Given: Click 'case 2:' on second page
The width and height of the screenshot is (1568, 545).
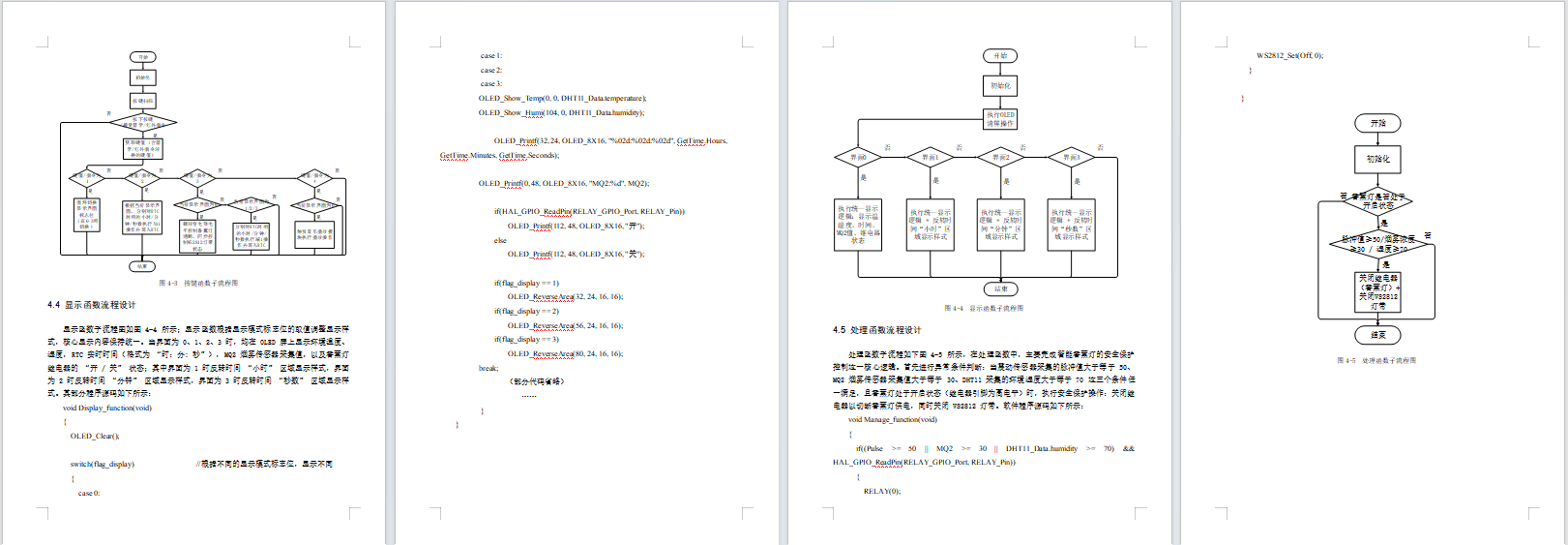Looking at the screenshot, I should pyautogui.click(x=491, y=70).
